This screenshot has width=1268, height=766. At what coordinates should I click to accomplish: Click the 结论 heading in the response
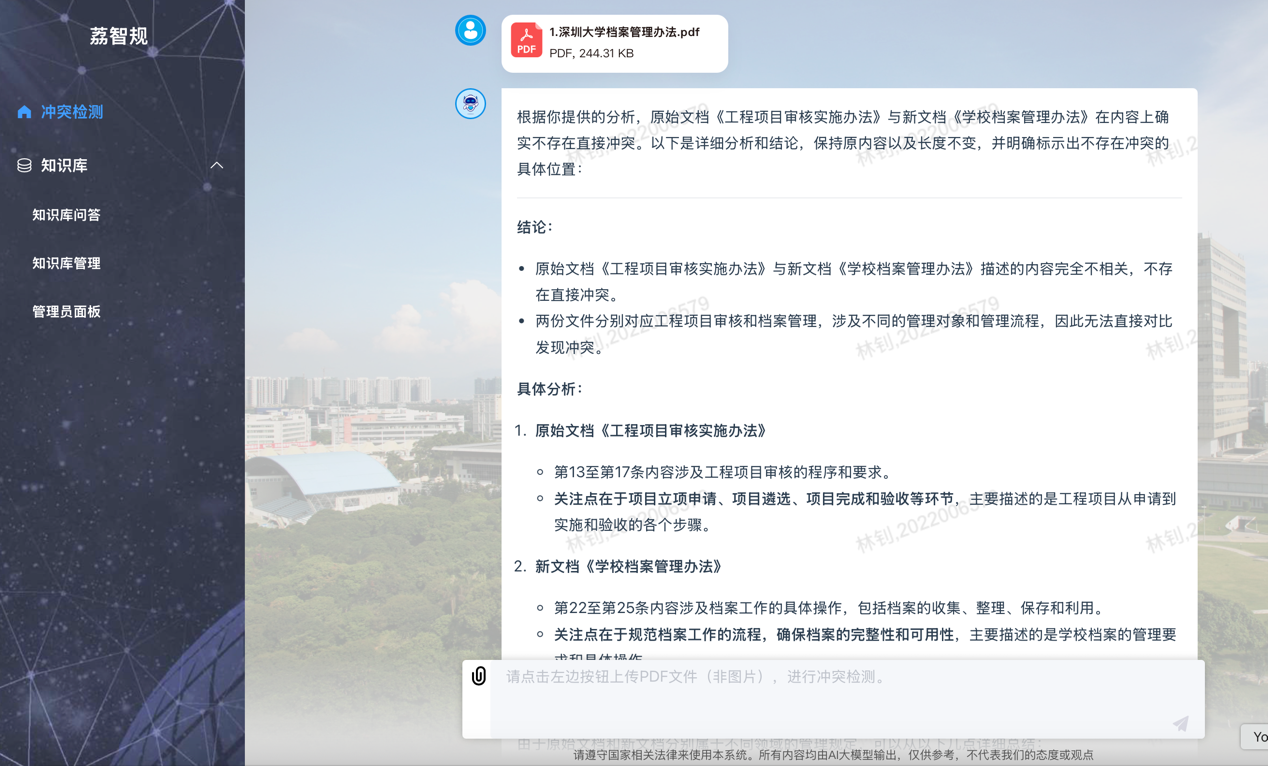pos(535,227)
